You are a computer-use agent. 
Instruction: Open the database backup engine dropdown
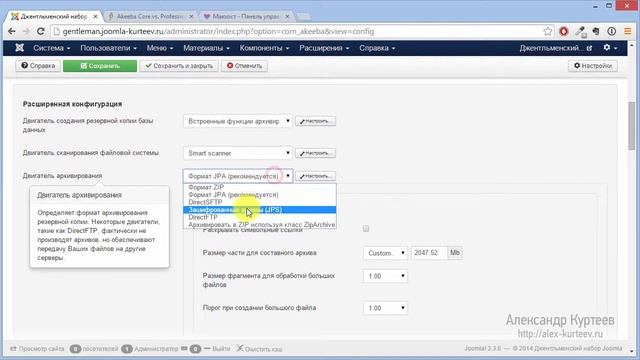coord(238,121)
